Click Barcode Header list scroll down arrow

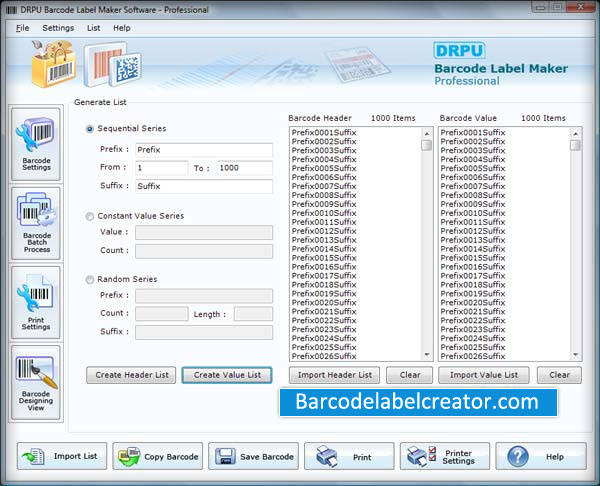click(427, 355)
